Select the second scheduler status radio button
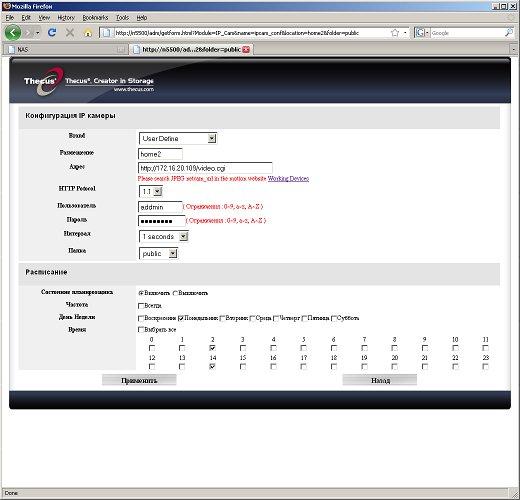520x500 pixels. pyautogui.click(x=175, y=293)
